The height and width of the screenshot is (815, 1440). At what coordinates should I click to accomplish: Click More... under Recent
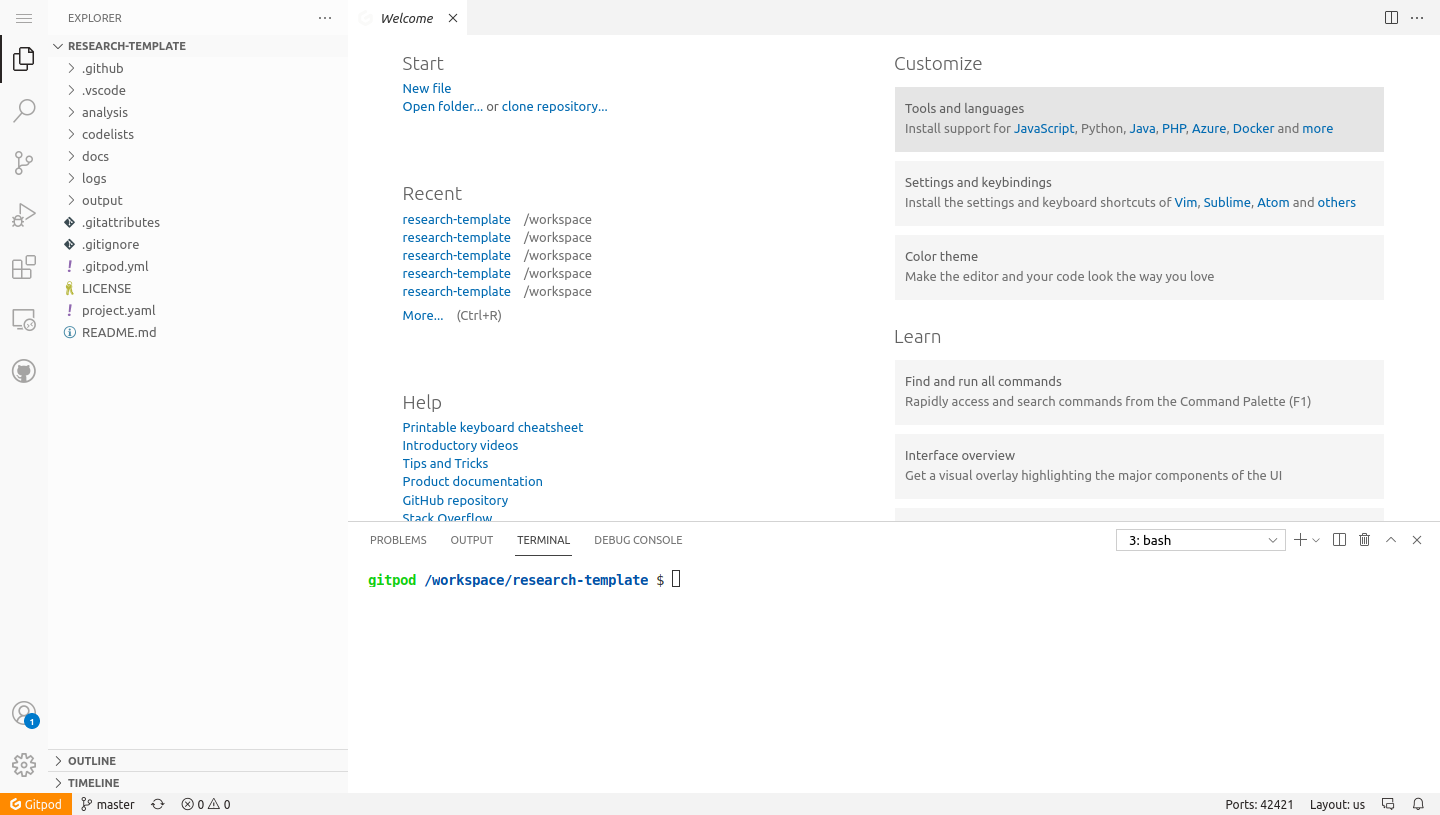point(423,315)
